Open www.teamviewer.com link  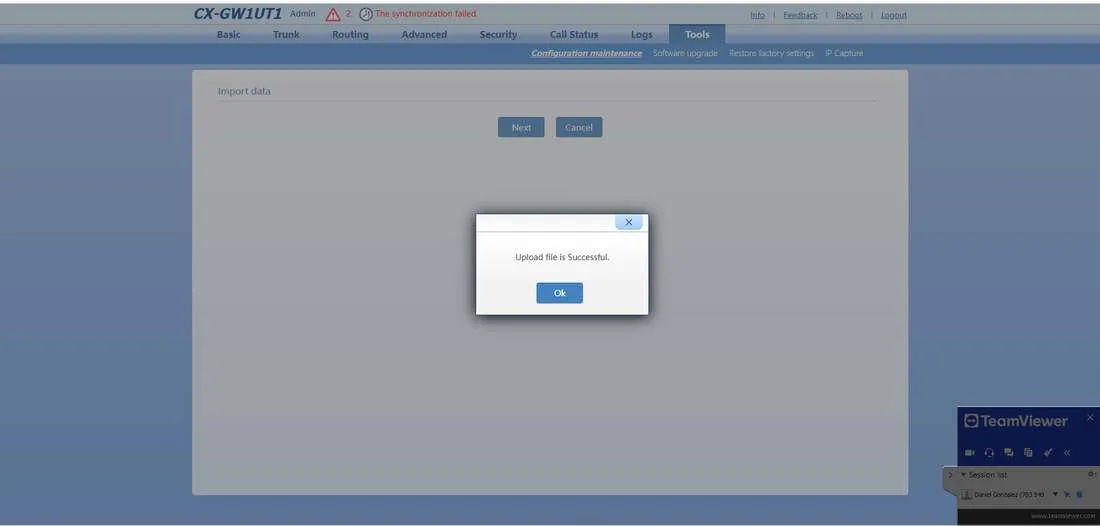1064,515
